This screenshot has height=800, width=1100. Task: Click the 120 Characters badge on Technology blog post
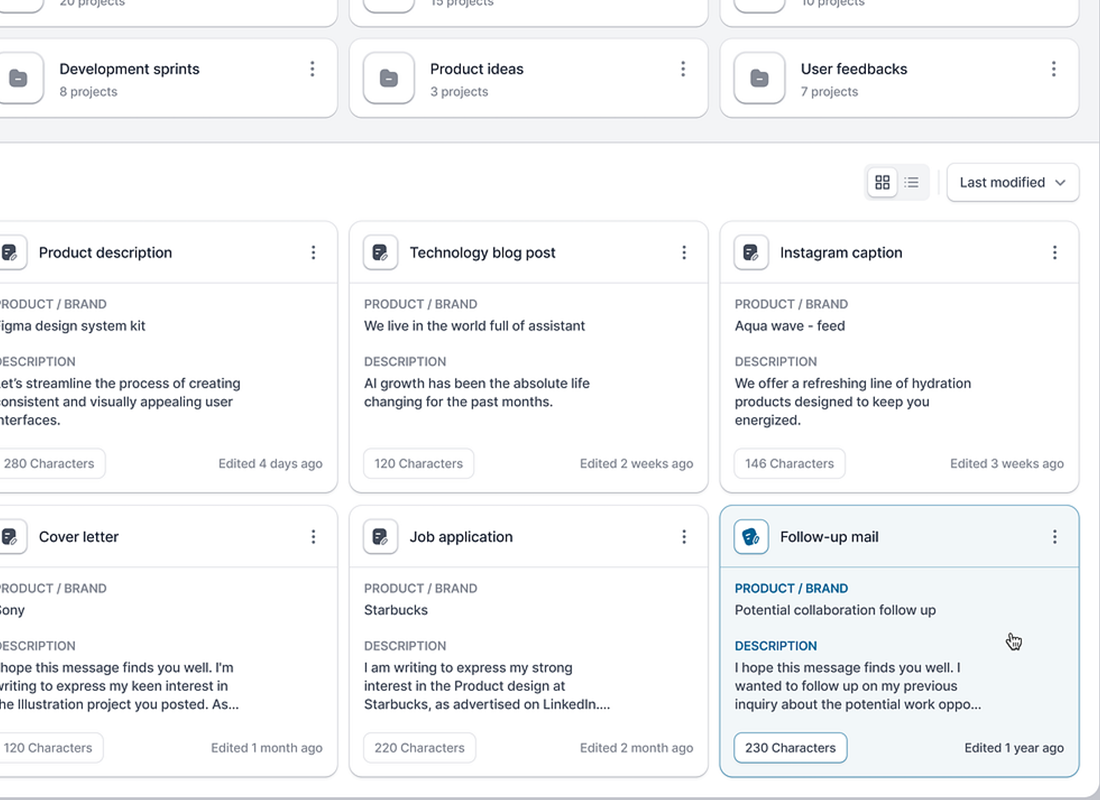418,463
